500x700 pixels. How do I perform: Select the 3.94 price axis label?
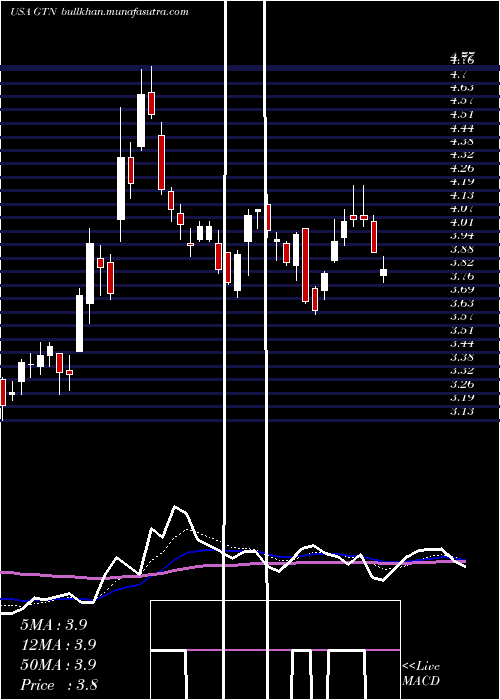click(x=462, y=236)
